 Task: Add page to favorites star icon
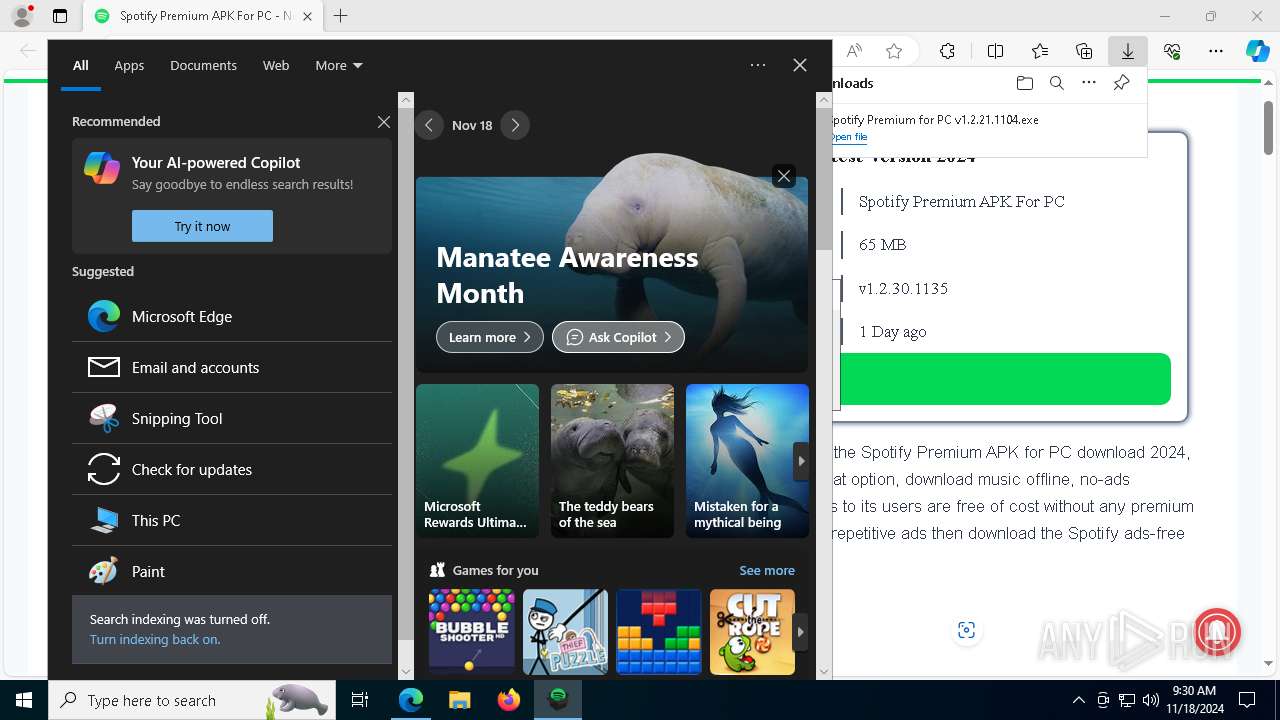coord(894,51)
